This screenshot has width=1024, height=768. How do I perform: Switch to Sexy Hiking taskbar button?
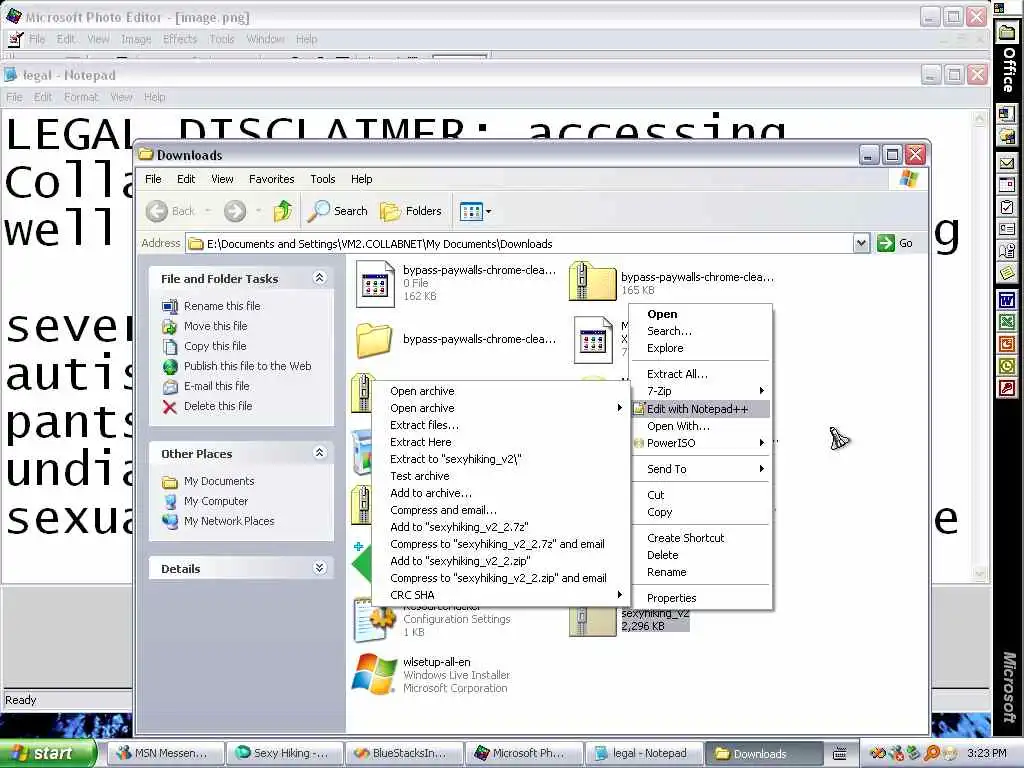pyautogui.click(x=285, y=753)
